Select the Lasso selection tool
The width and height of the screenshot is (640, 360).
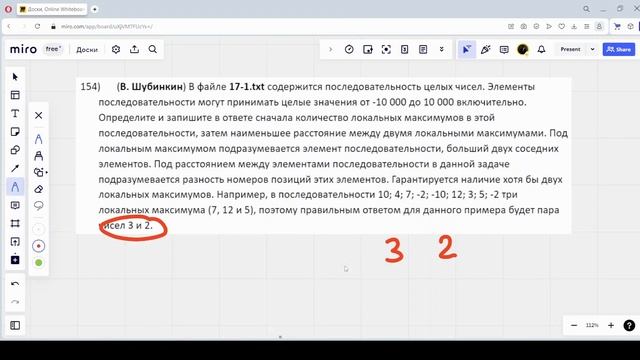point(39,205)
